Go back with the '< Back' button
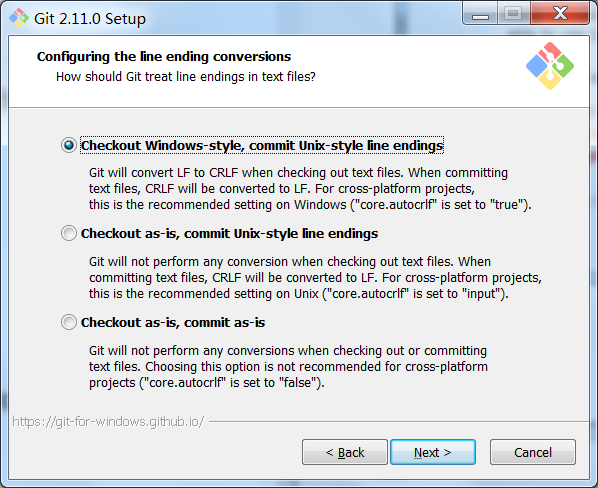 click(345, 452)
